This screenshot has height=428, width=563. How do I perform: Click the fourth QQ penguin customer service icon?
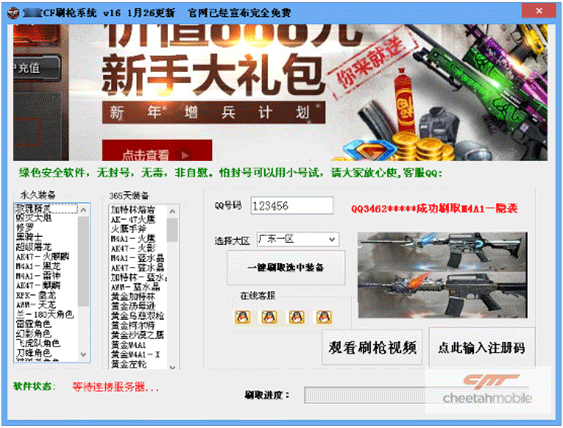tap(324, 317)
